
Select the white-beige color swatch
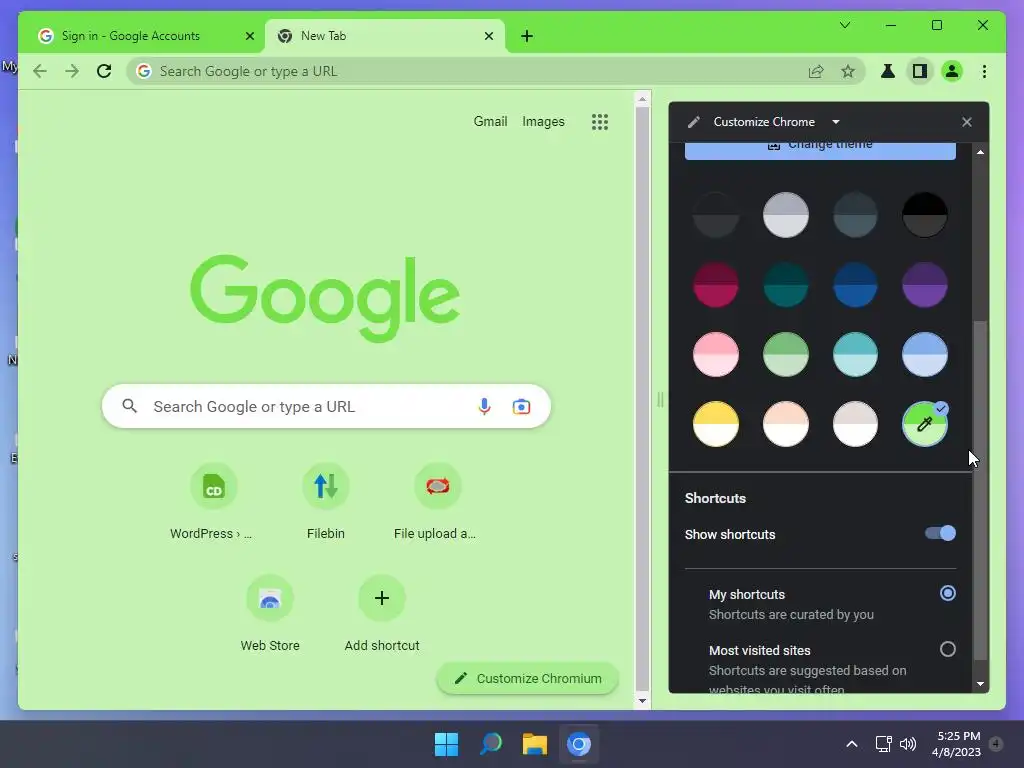click(855, 424)
